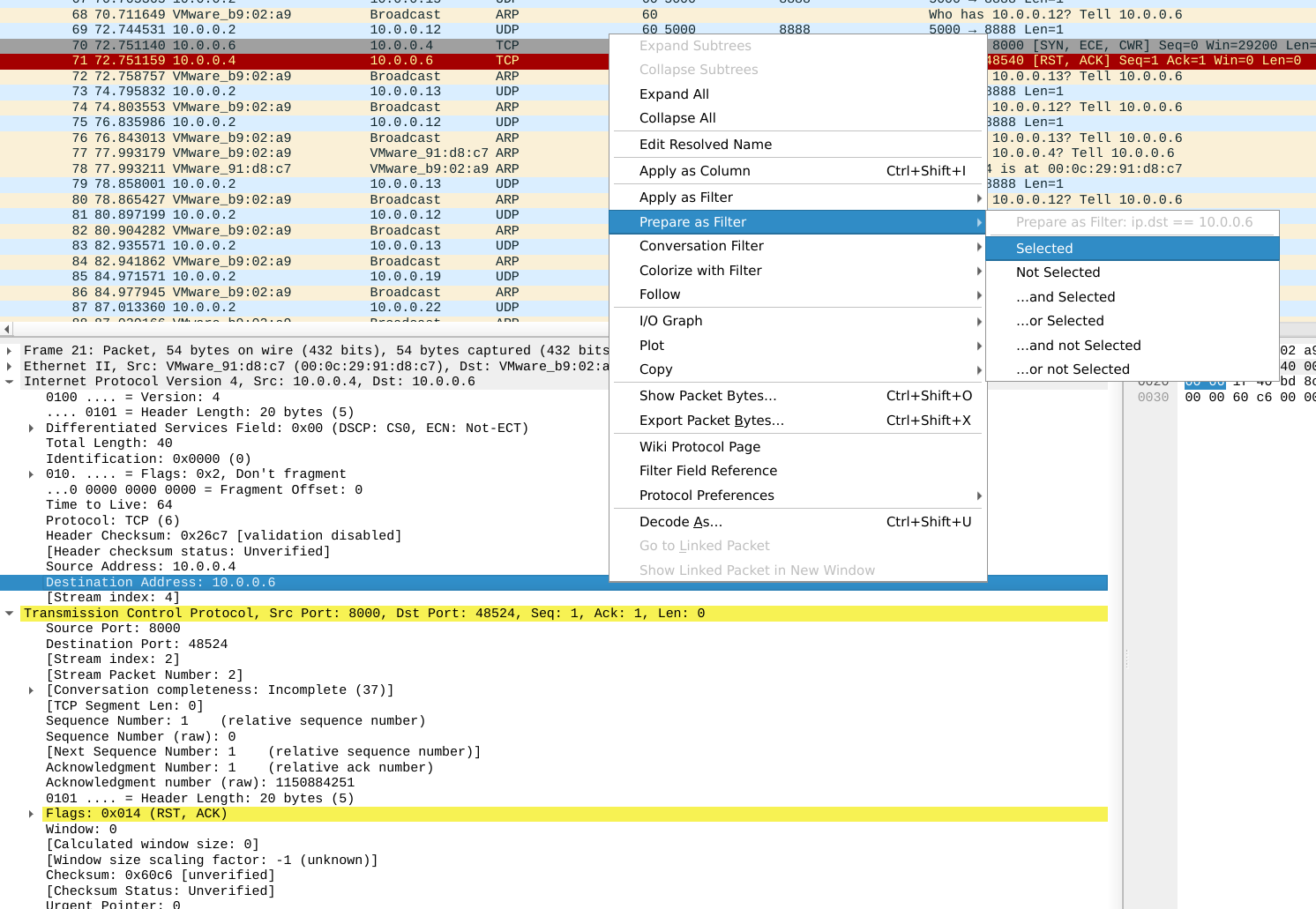This screenshot has height=909, width=1316.
Task: Click Apply as Column menu entry
Action: [694, 171]
